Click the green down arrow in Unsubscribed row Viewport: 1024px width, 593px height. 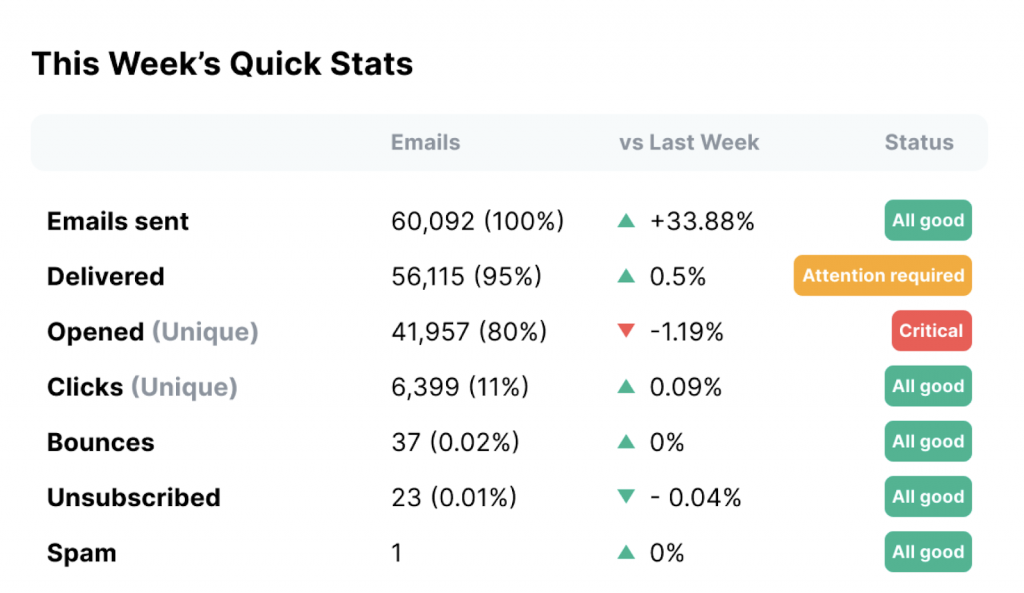click(x=627, y=497)
